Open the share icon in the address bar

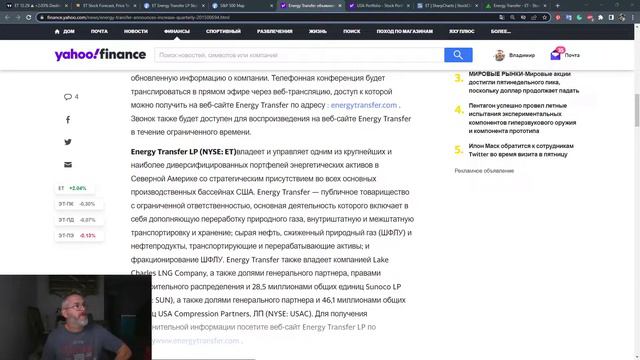coord(534,18)
